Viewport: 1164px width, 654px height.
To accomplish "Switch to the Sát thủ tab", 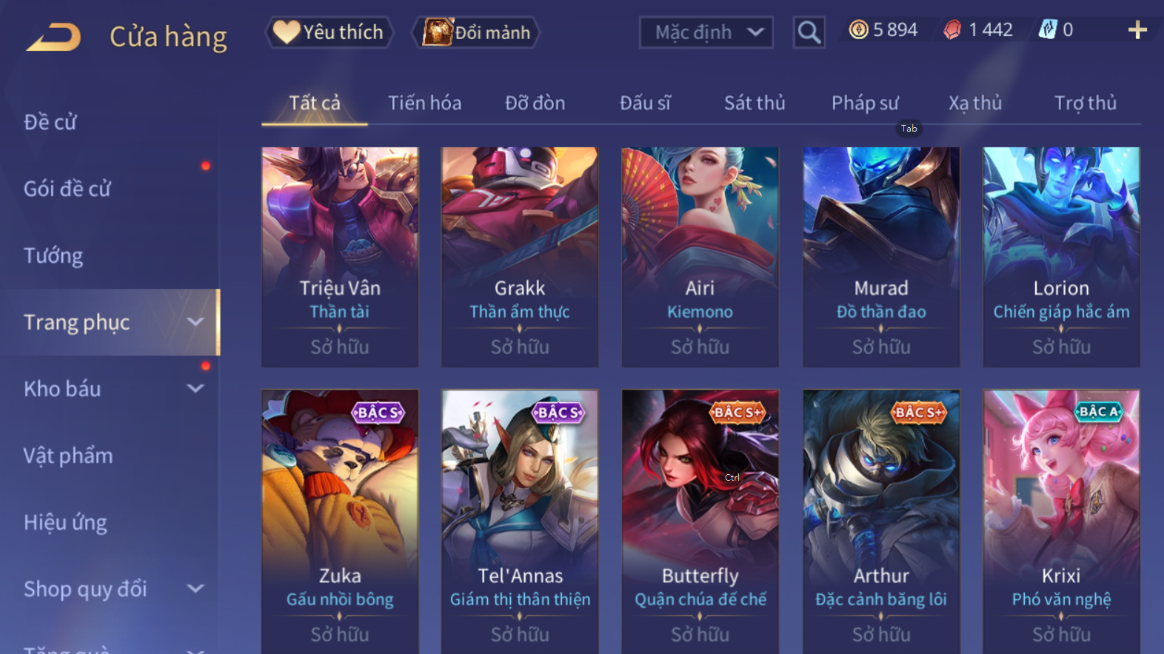I will pos(754,103).
